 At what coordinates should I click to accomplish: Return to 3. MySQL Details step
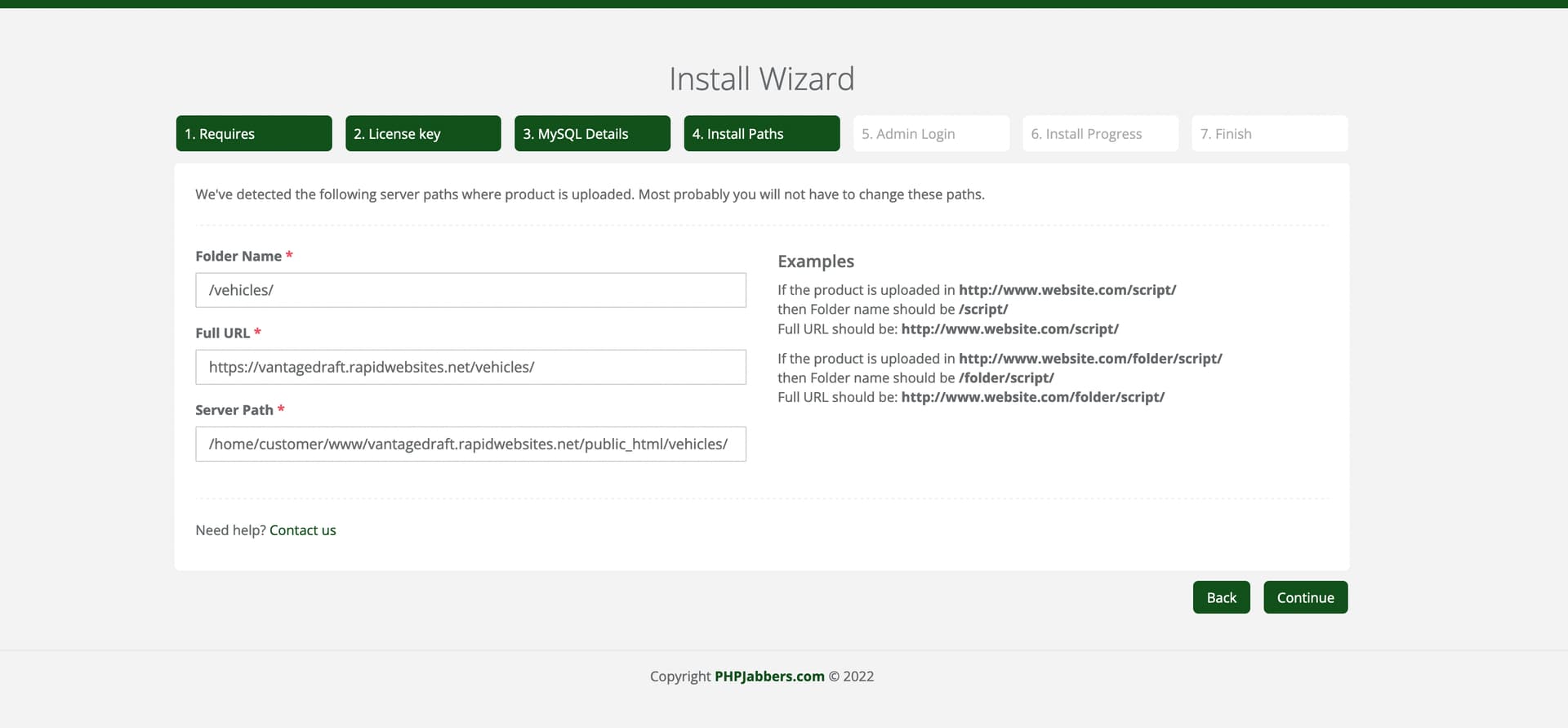pos(591,133)
